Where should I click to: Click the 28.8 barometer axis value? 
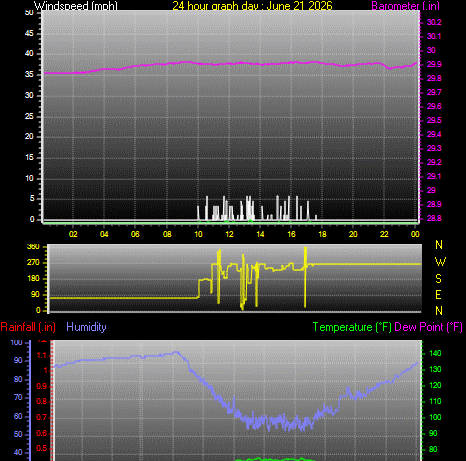pos(434,218)
